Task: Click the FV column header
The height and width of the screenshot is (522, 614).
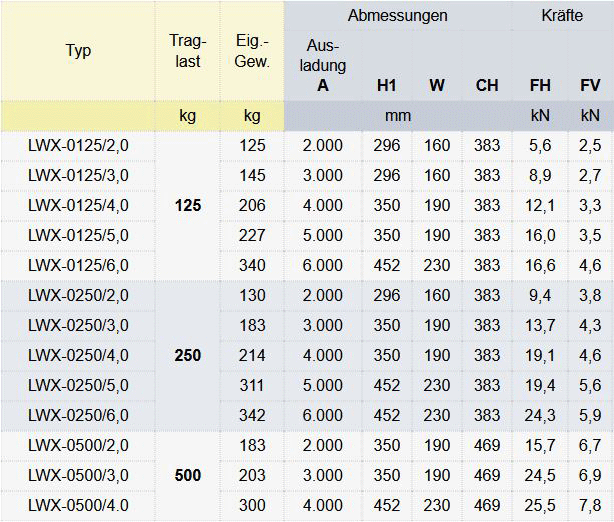Action: point(590,86)
